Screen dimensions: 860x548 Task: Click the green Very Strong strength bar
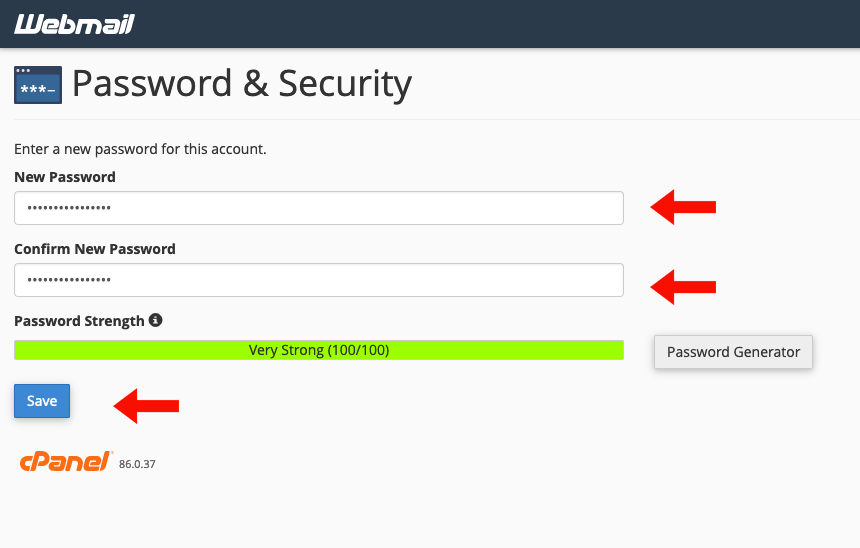(319, 350)
